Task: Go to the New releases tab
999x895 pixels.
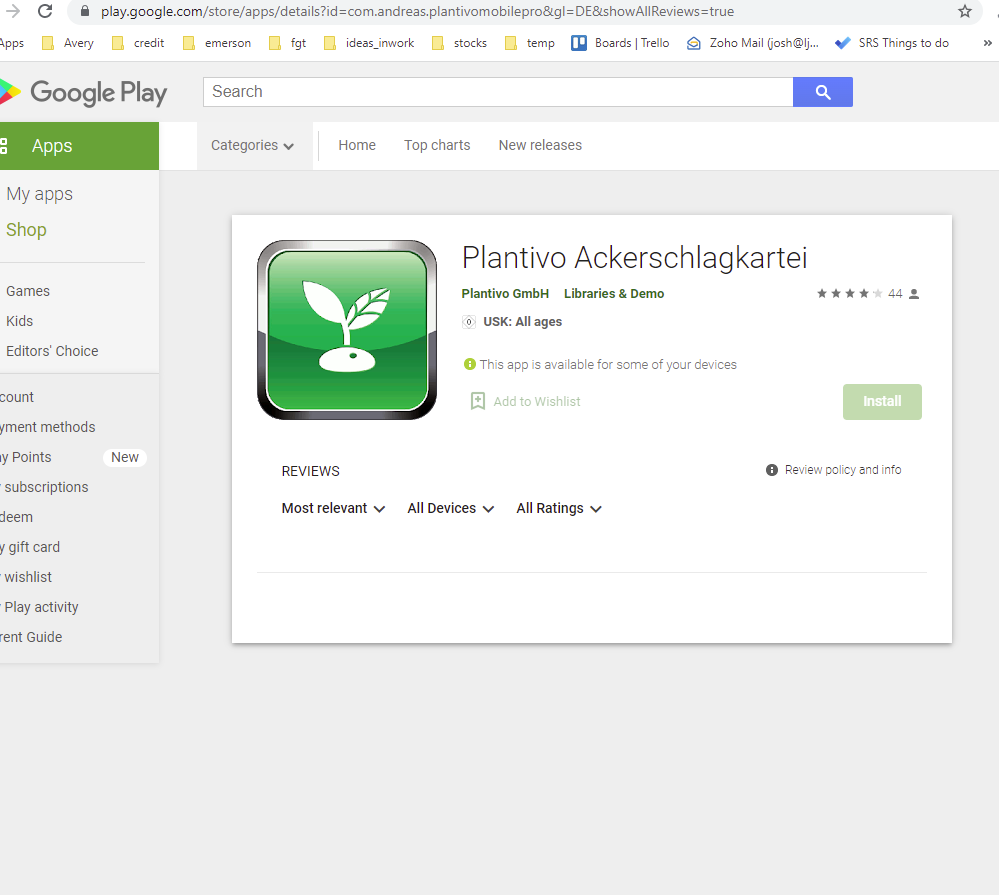Action: (x=540, y=145)
